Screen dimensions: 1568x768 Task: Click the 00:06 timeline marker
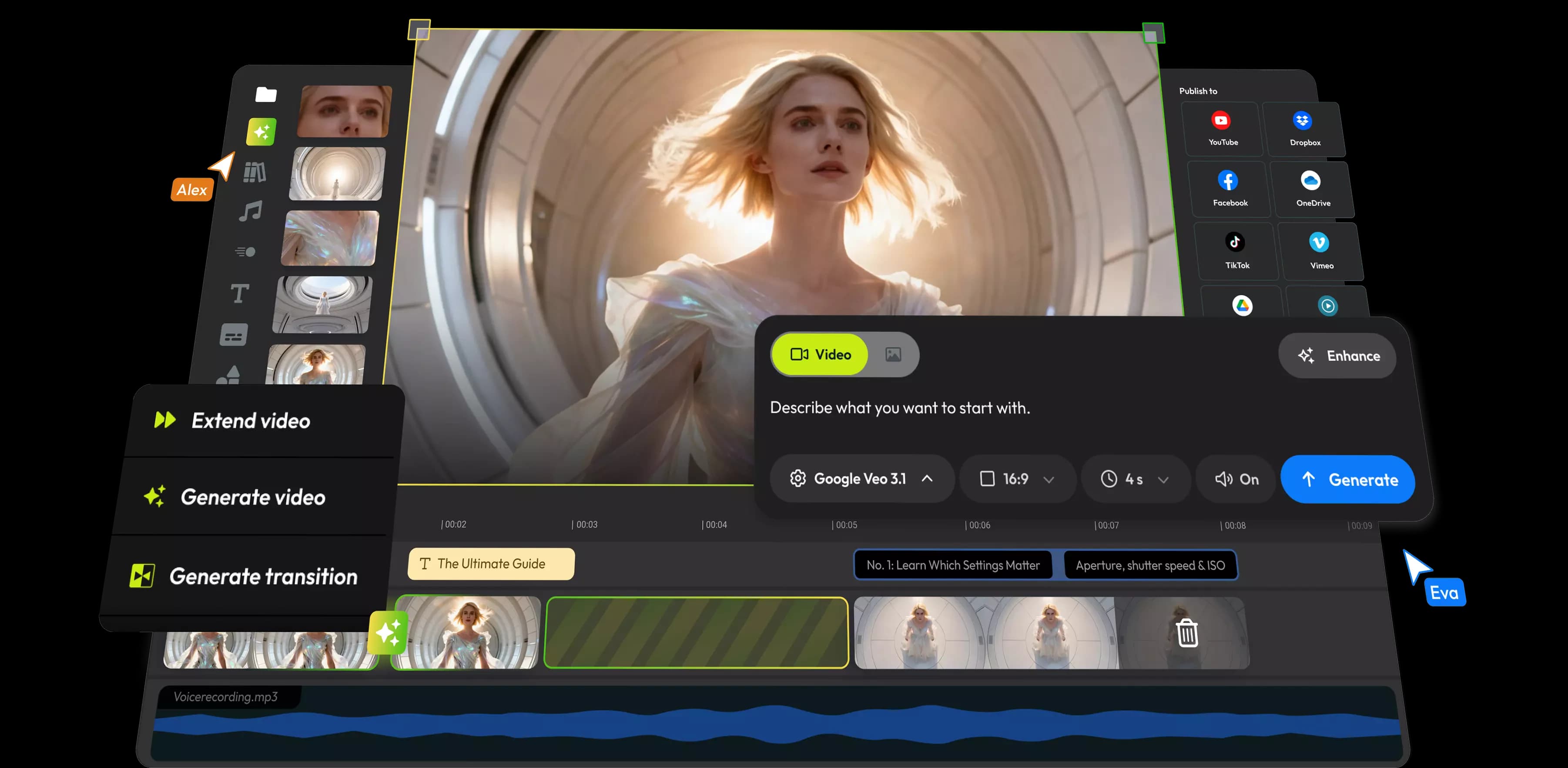click(x=978, y=525)
